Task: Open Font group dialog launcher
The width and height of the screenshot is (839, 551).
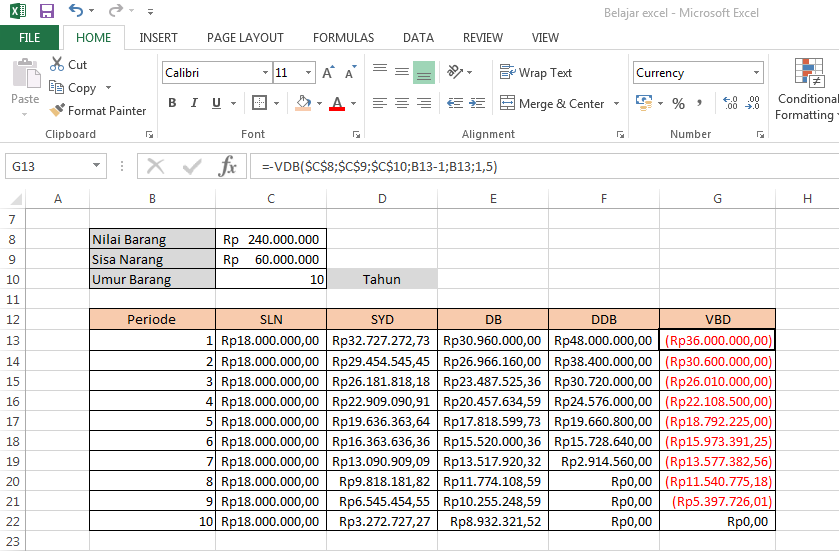Action: coord(356,134)
